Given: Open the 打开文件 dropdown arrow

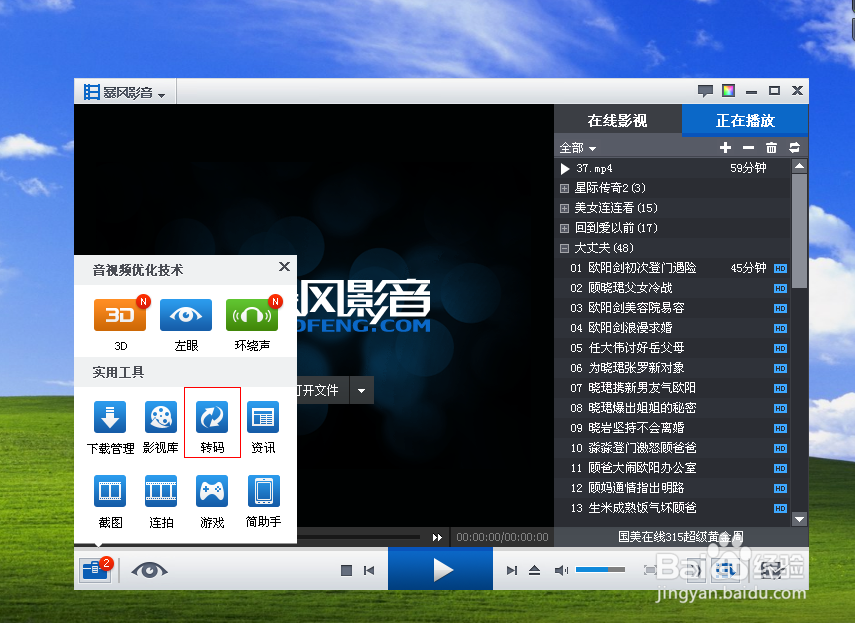Looking at the screenshot, I should tap(362, 390).
